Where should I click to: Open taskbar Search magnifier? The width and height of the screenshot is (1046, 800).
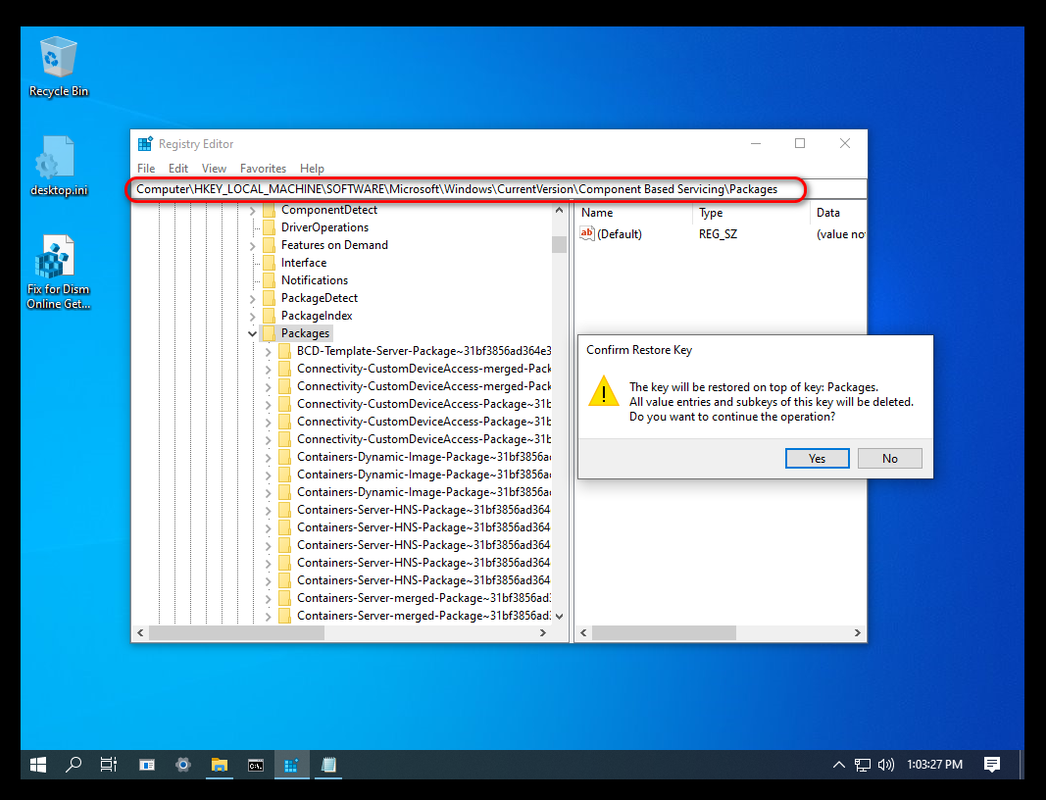[x=73, y=765]
